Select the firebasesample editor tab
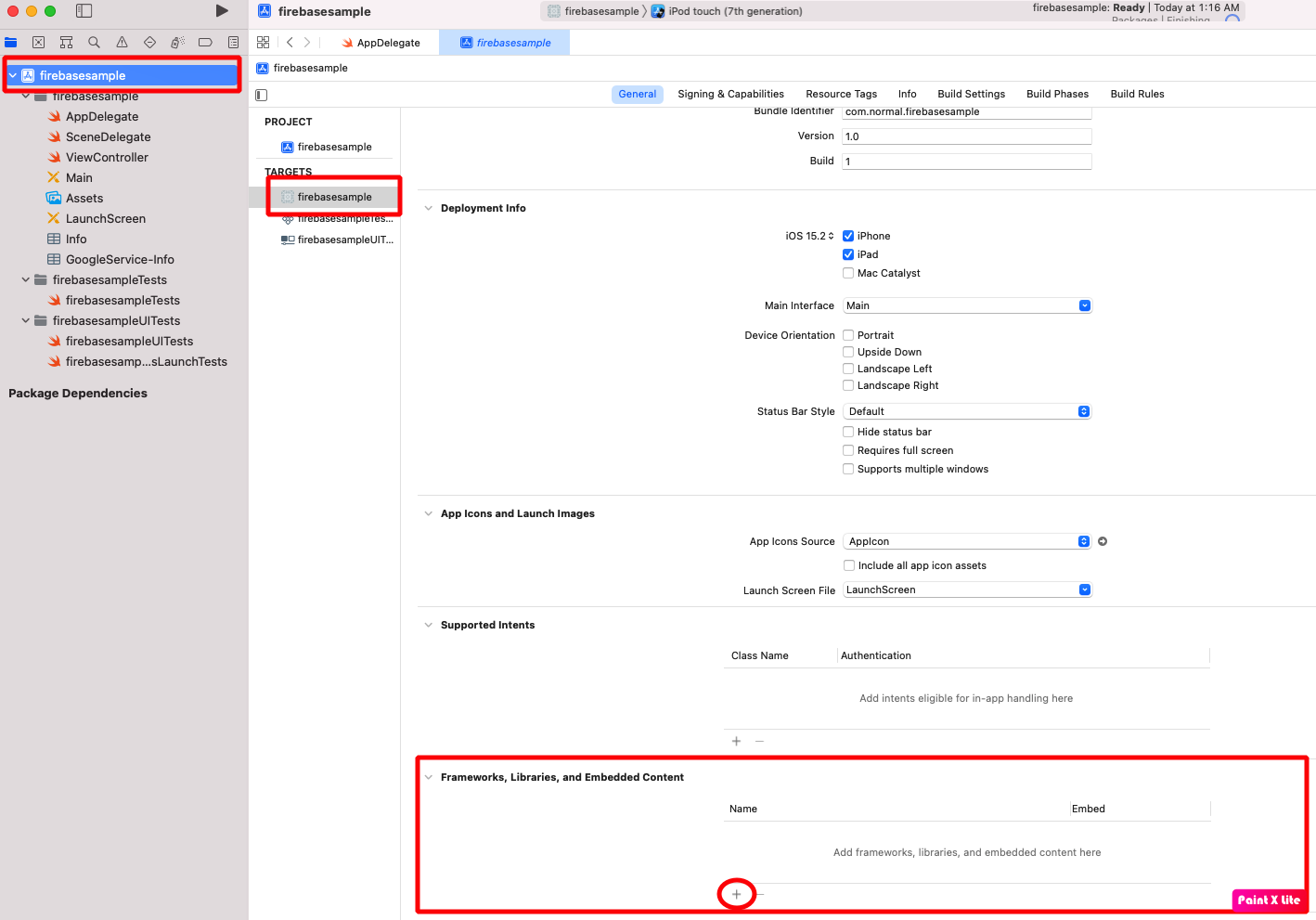 [x=504, y=43]
